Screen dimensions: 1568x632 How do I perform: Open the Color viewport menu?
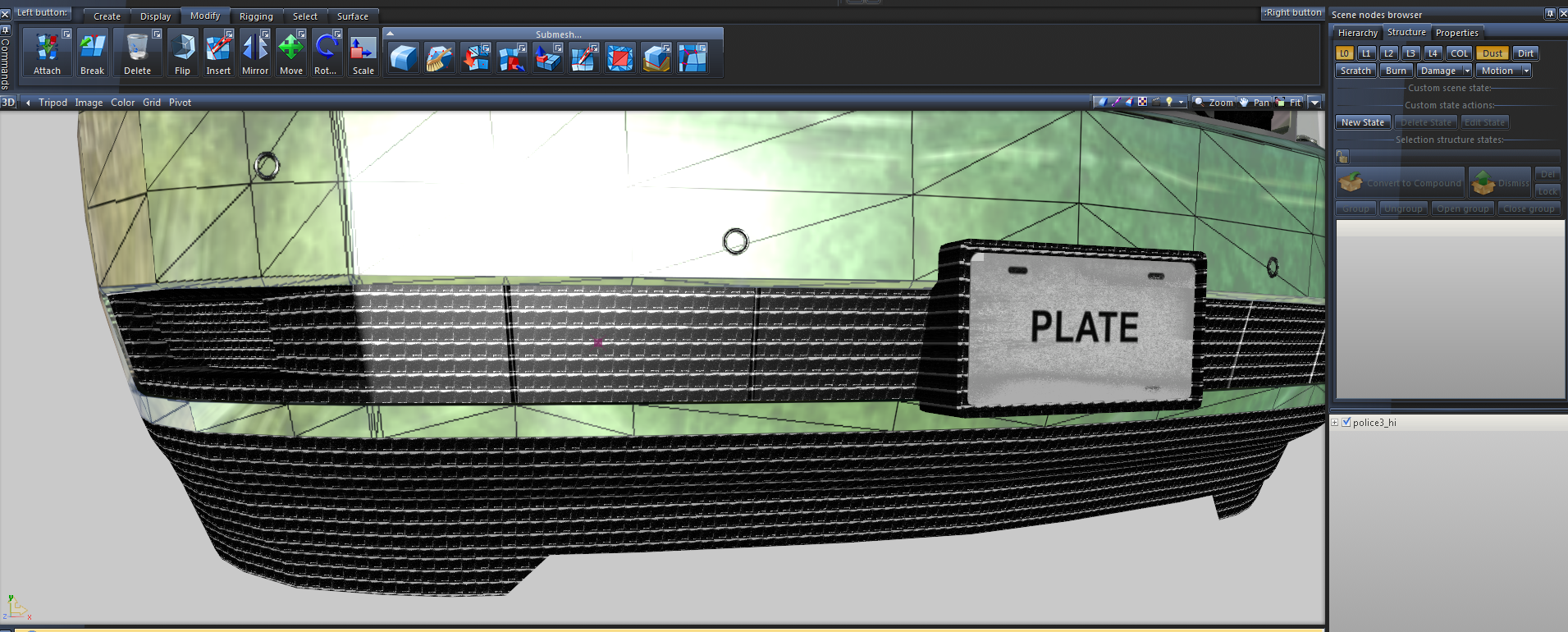point(122,103)
